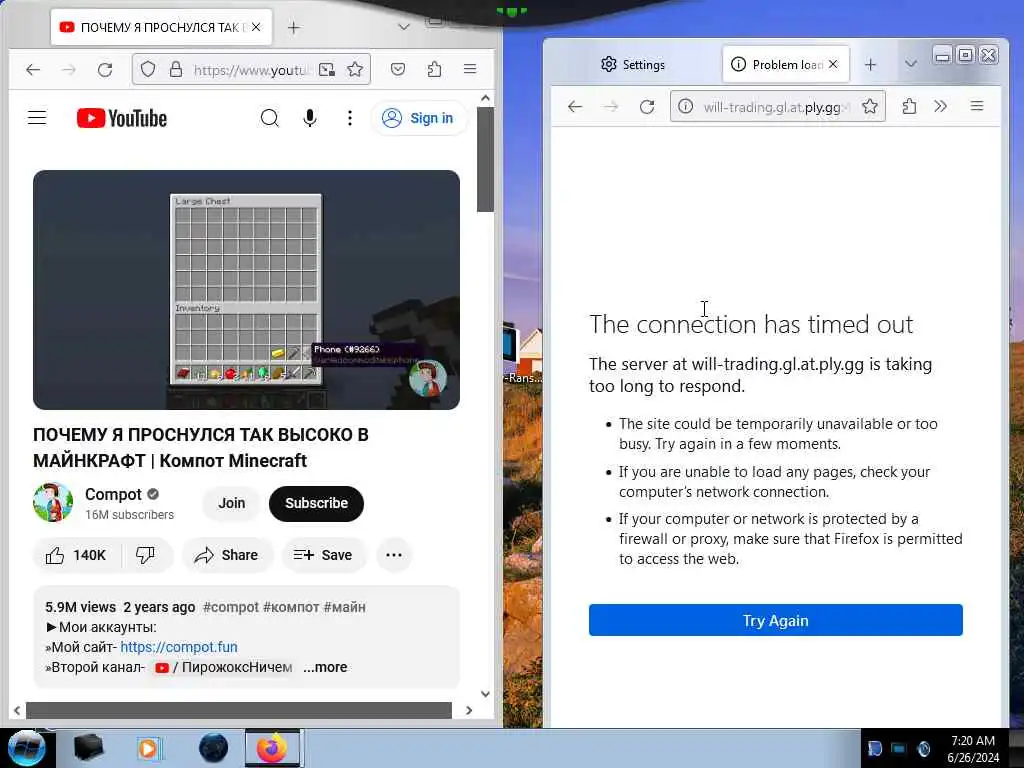The width and height of the screenshot is (1024, 768).
Task: Open extensions puzzle icon in left Firefox
Action: (434, 69)
